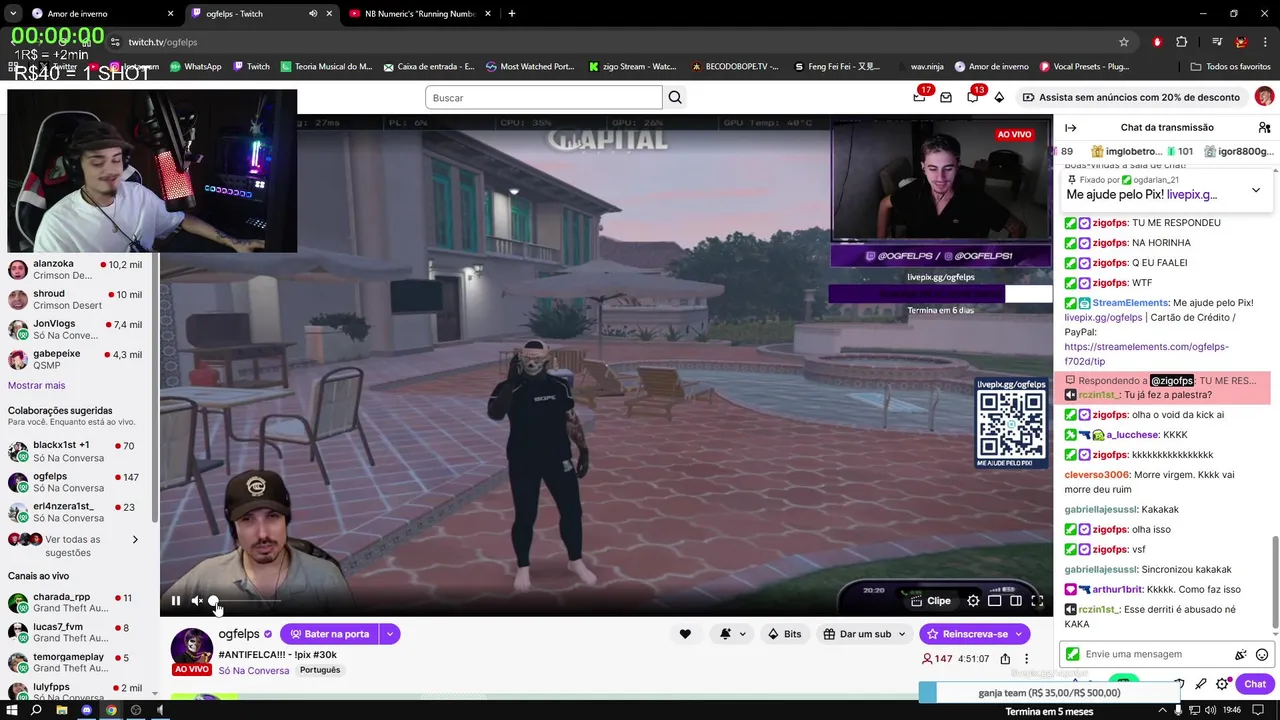Create a clip with the Clipe button
This screenshot has width=1280, height=720.
(x=930, y=601)
